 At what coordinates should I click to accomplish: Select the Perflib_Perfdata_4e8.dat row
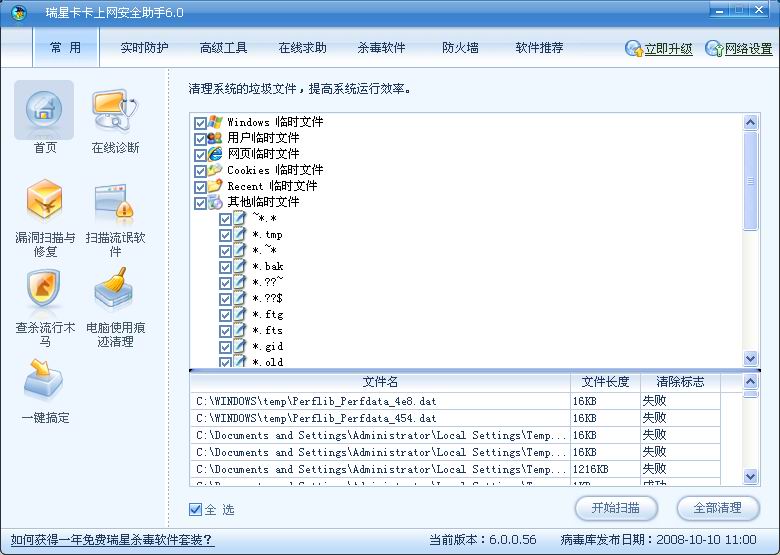point(455,401)
